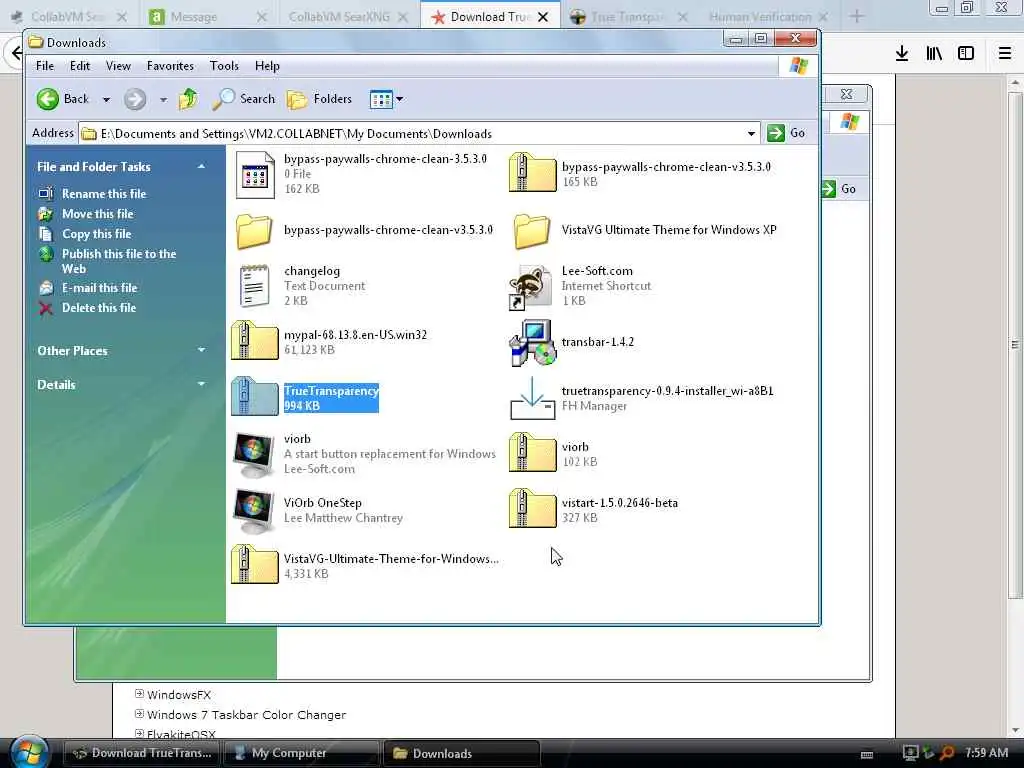This screenshot has height=768, width=1024.
Task: Select the bypass-paywalls-chrome-clean-3.5.3.0 0 File icon
Action: pos(255,175)
